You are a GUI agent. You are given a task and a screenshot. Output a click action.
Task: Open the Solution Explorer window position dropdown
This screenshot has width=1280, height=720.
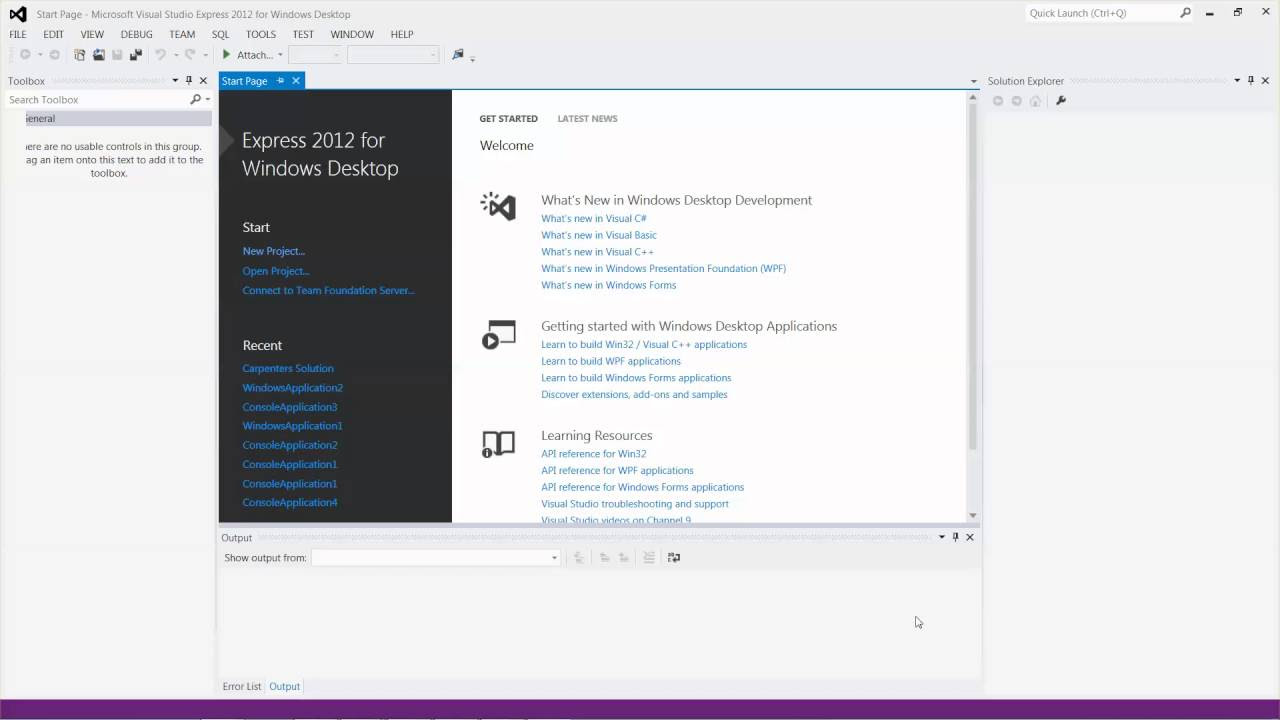(x=1237, y=81)
